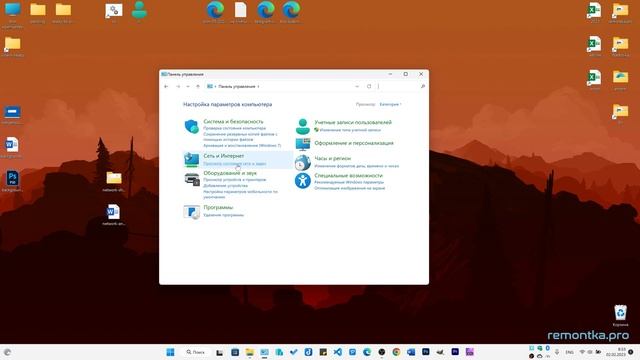640x360 pixels.
Task: Expand the recent locations dropdown arrow
Action: 188,87
